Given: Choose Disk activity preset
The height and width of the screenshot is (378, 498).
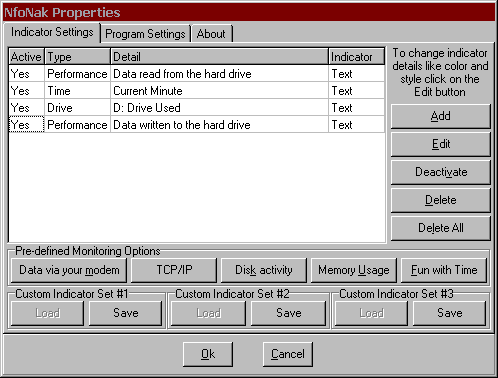Looking at the screenshot, I should (x=264, y=270).
